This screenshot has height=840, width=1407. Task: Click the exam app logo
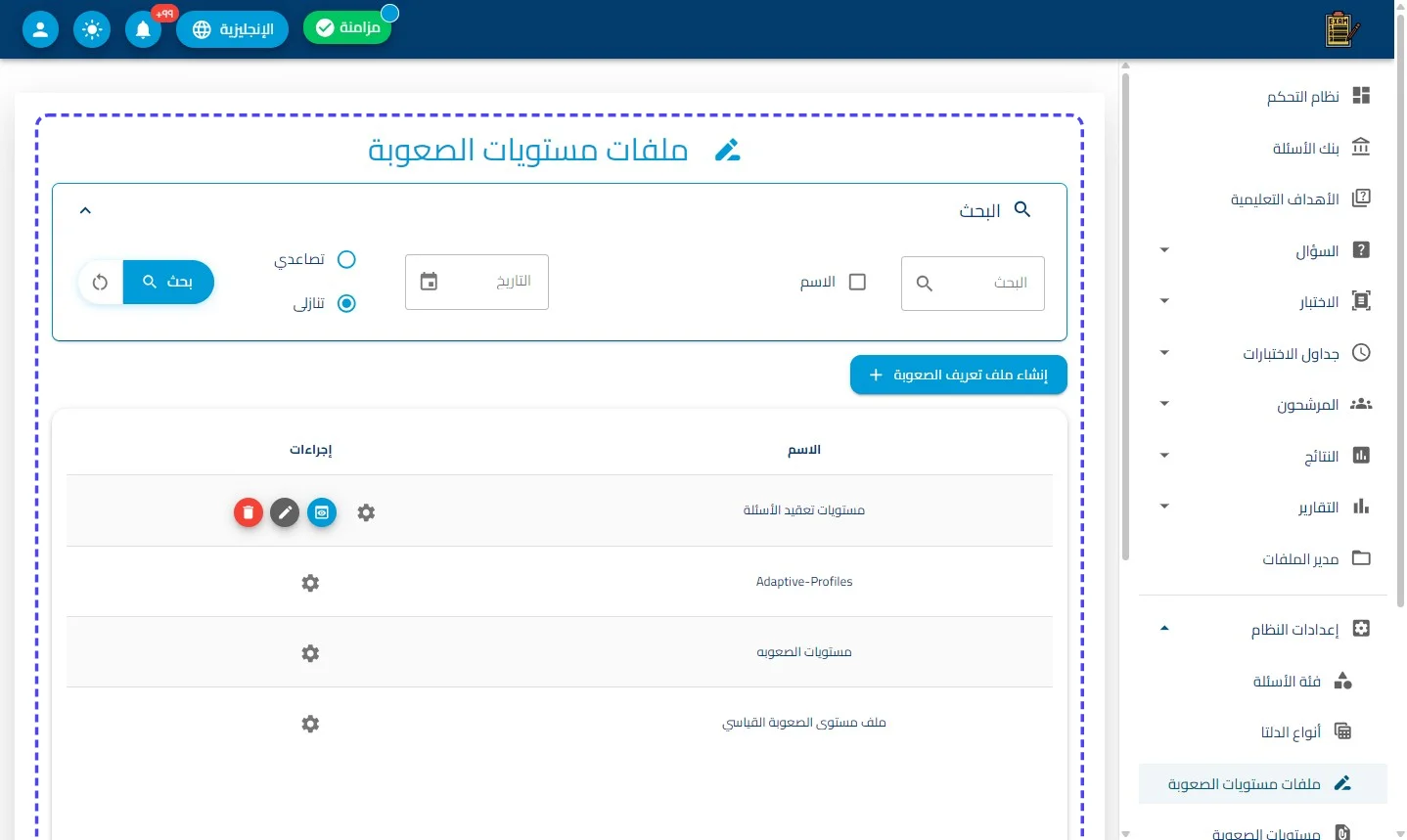1340,29
